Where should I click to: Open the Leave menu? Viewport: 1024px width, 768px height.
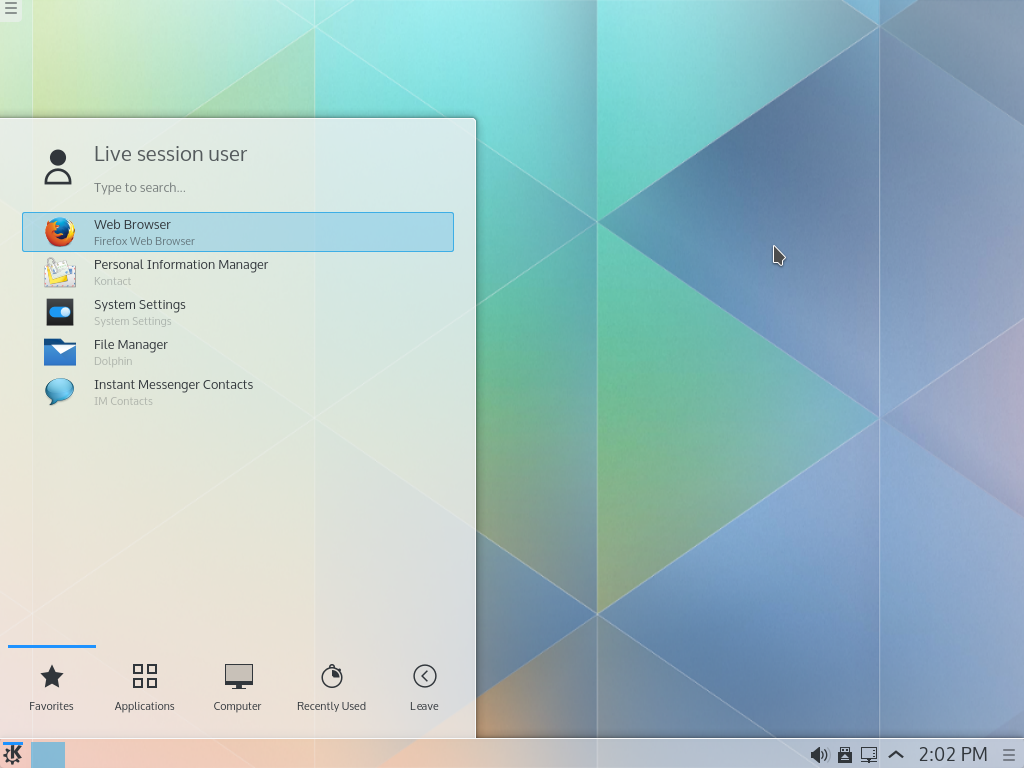[x=423, y=686]
